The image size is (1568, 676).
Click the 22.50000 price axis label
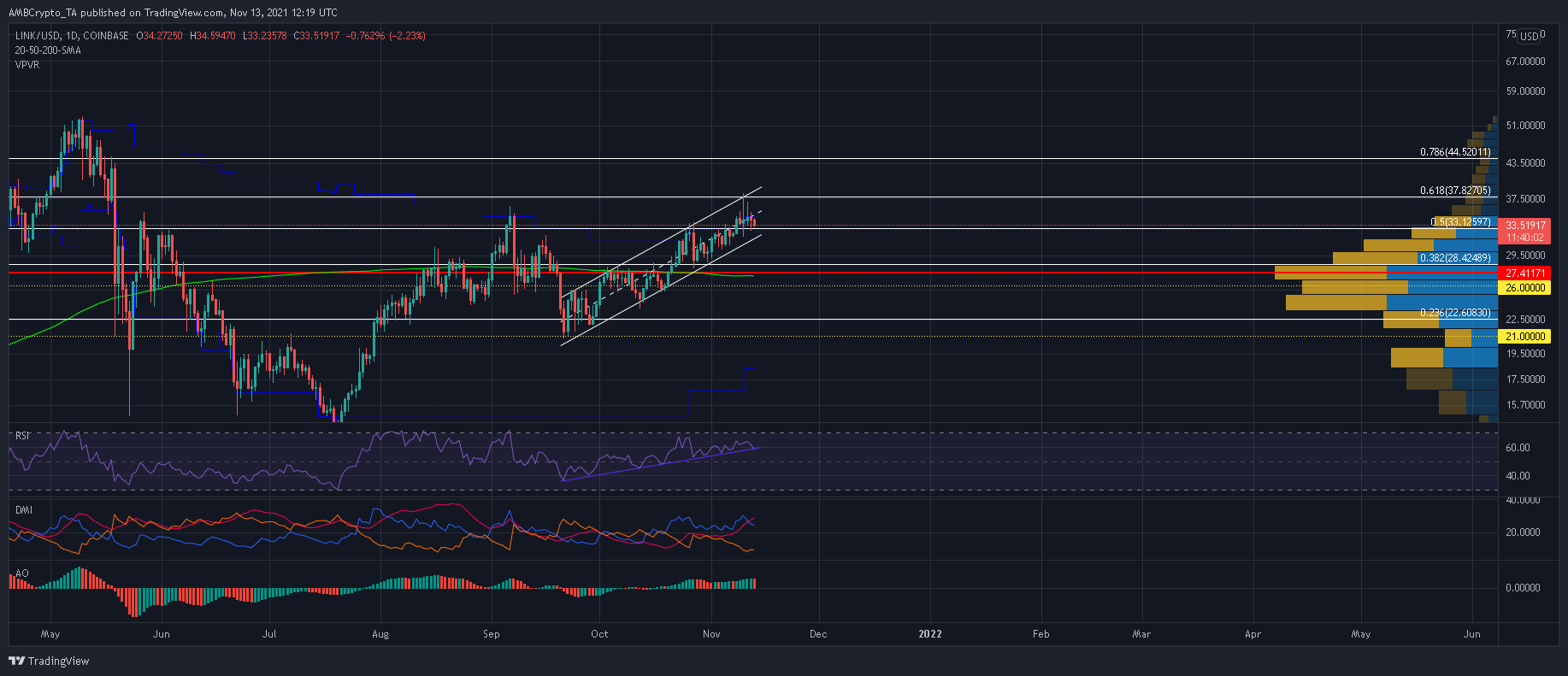[1525, 320]
